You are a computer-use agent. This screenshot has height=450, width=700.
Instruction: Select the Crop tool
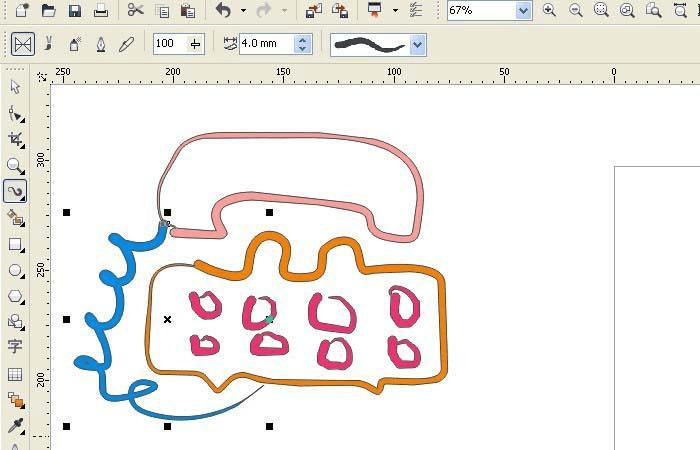[15, 139]
